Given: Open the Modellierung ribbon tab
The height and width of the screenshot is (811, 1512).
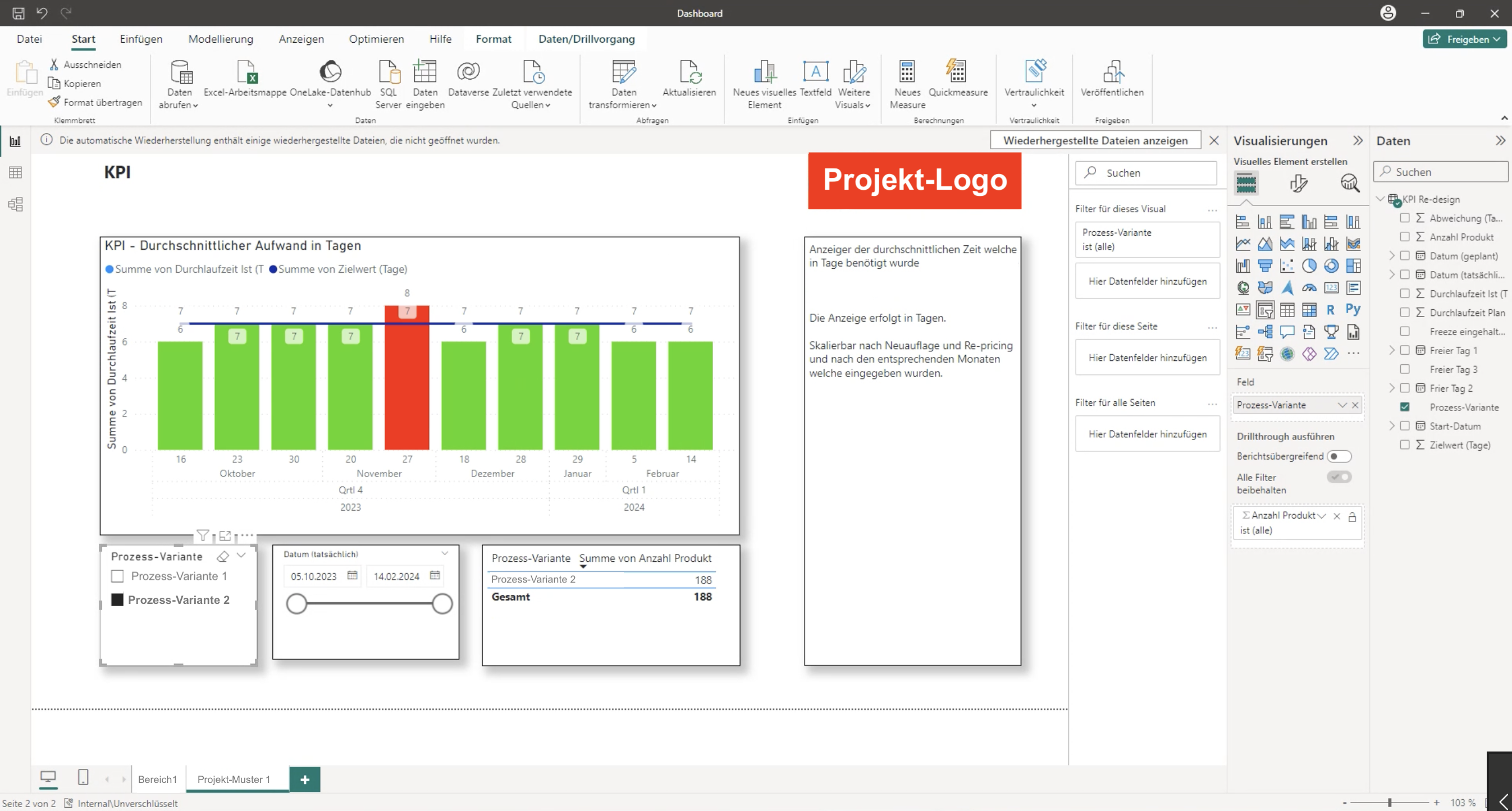Looking at the screenshot, I should pyautogui.click(x=221, y=39).
